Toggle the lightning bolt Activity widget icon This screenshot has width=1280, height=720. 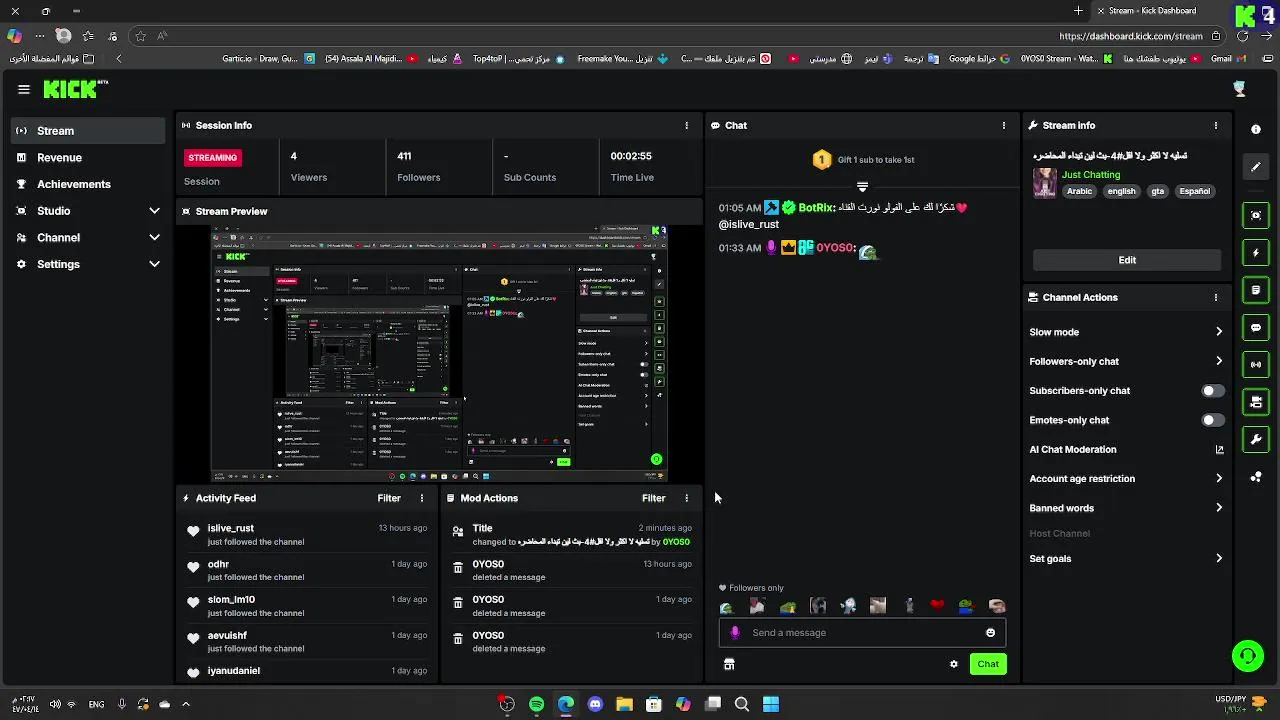1256,253
